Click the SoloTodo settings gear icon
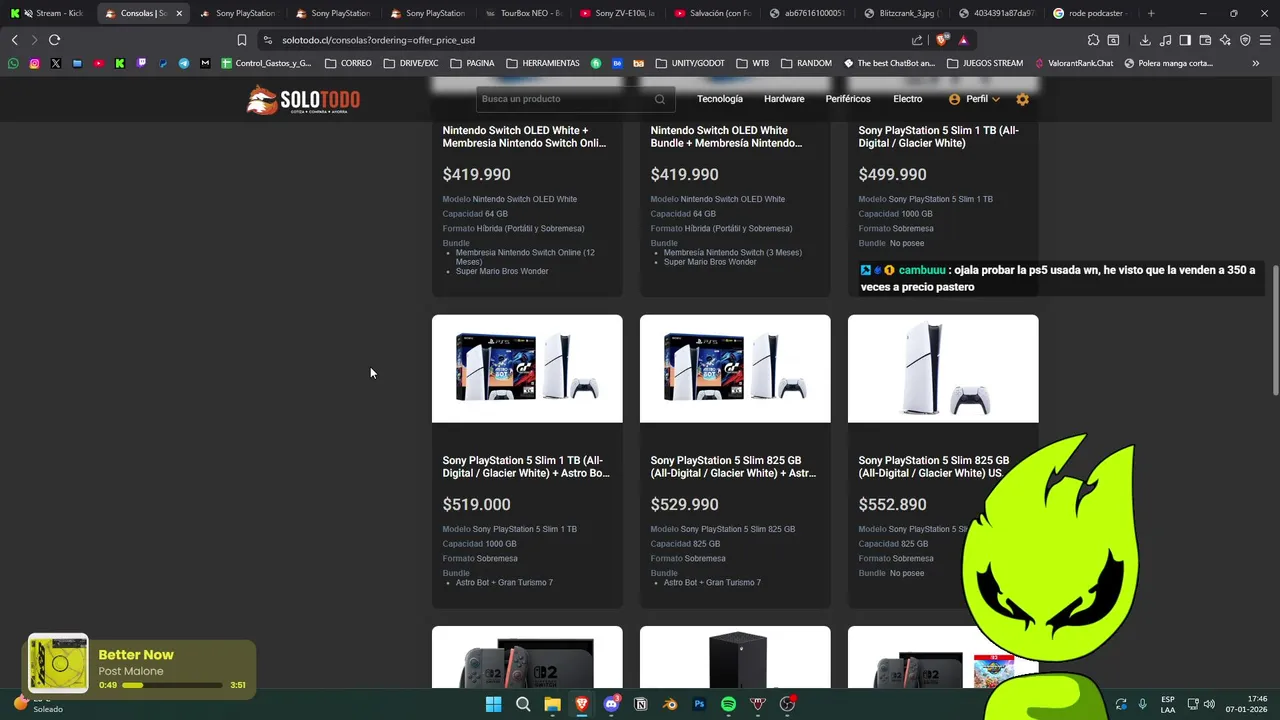 pos(1022,99)
